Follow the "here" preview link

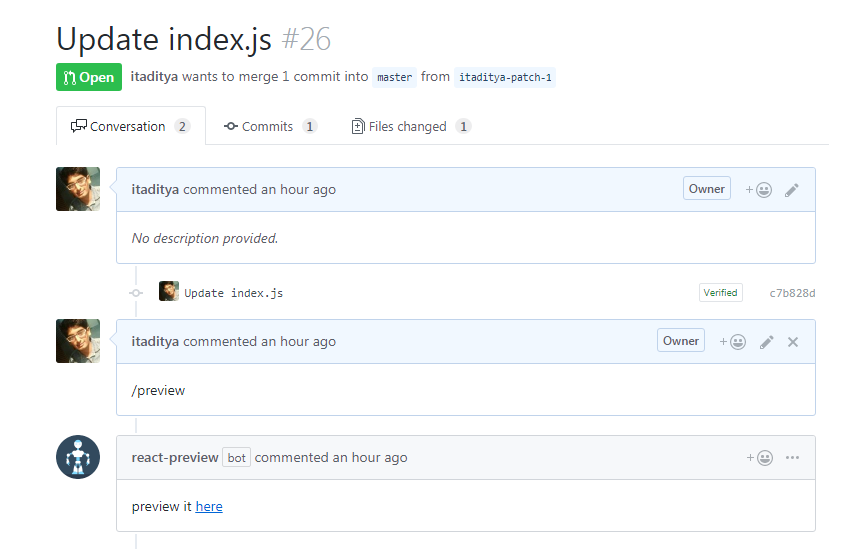[x=209, y=507]
